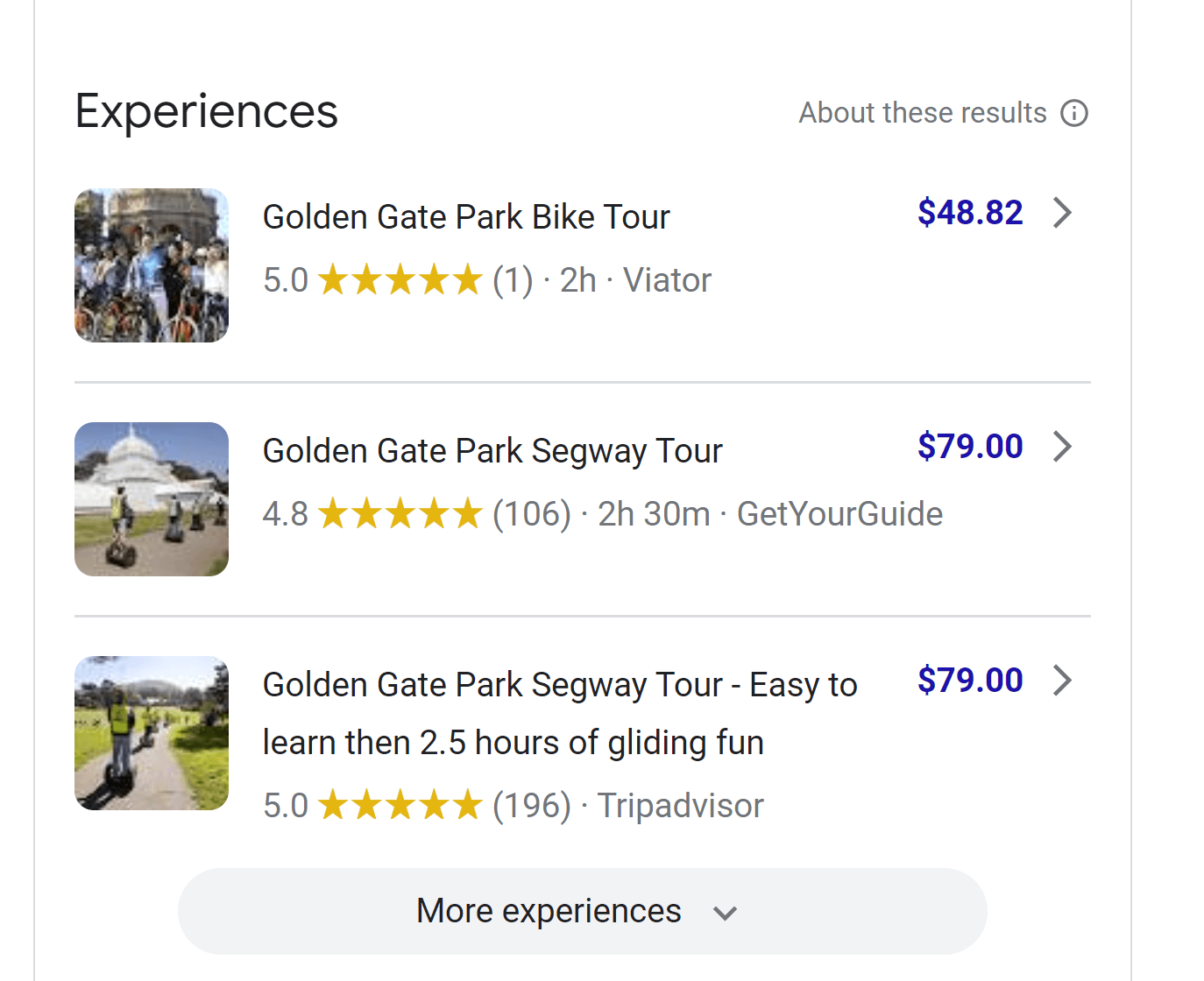Viewport: 1204px width, 981px height.
Task: Click the $79.00 price of GetYourGuide tour
Action: pyautogui.click(x=969, y=447)
